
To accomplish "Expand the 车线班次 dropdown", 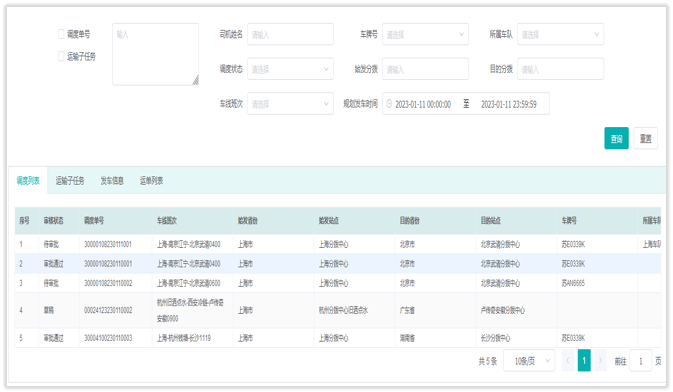I will pos(290,103).
